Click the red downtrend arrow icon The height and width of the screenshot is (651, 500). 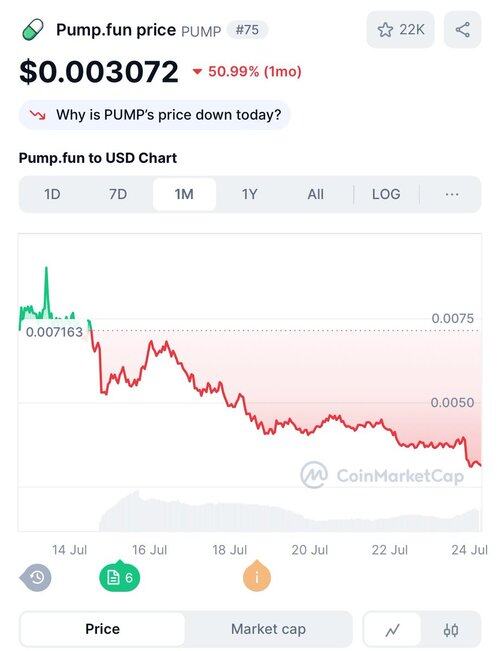coord(38,115)
